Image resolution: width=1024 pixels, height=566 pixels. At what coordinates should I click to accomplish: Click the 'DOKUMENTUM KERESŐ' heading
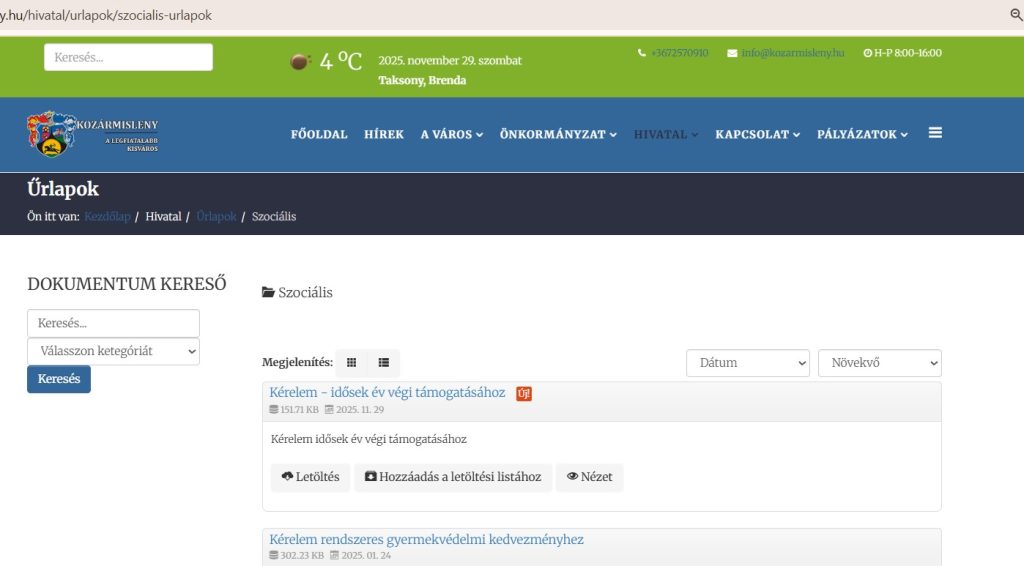(x=127, y=284)
